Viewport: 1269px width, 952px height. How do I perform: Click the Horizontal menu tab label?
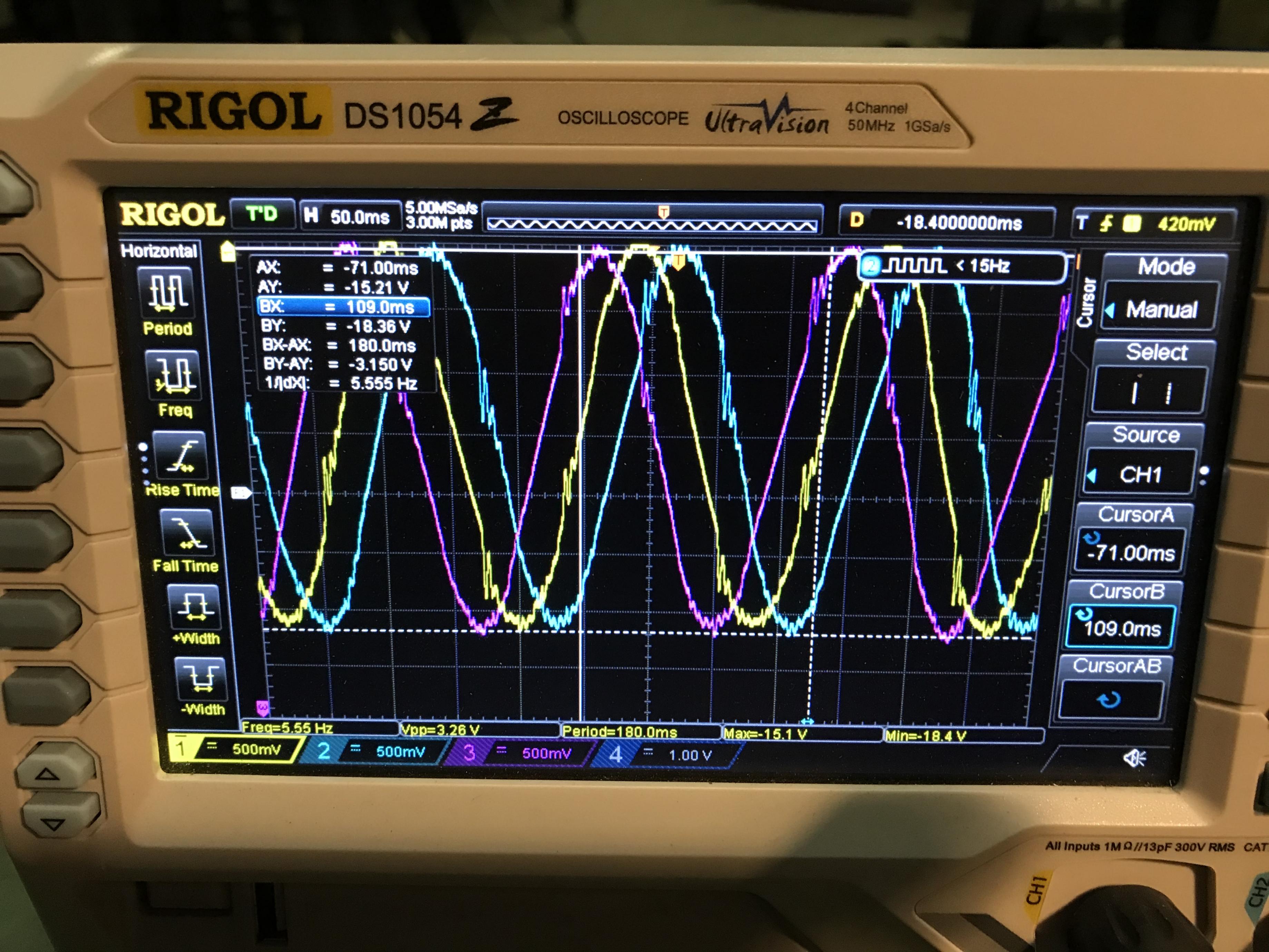[x=159, y=251]
